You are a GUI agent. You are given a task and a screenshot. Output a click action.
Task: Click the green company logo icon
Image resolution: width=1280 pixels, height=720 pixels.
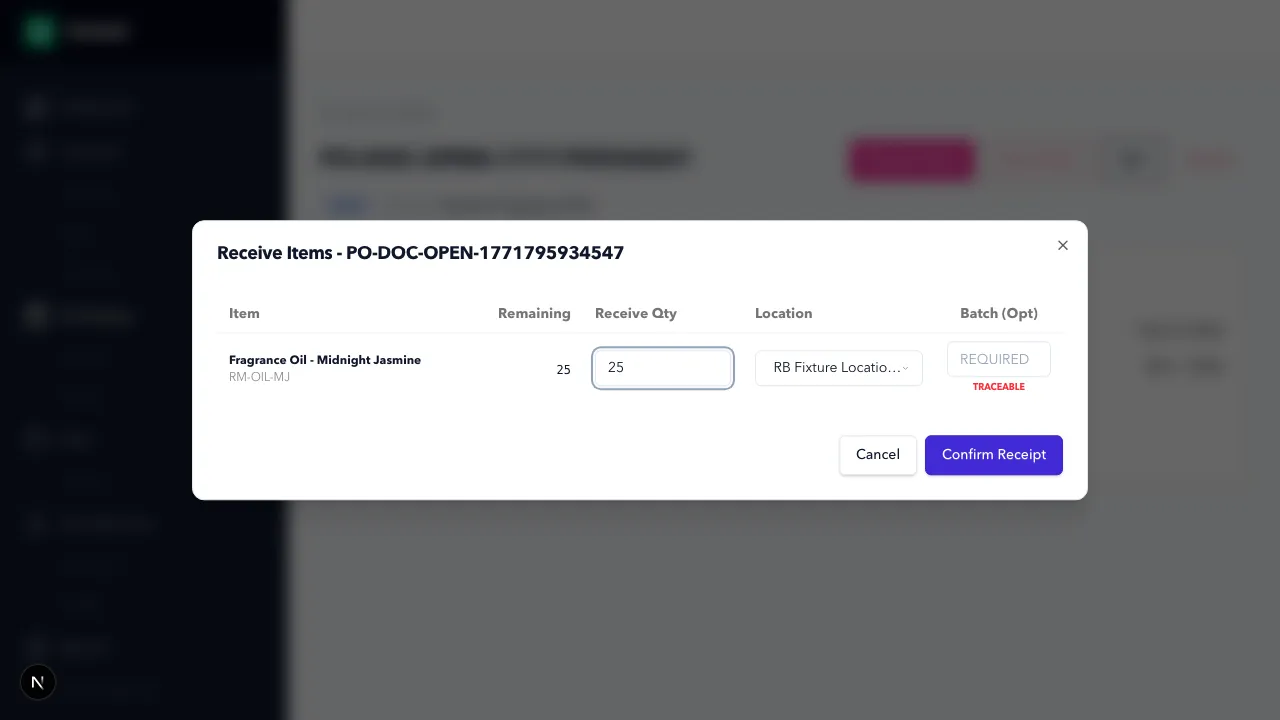coord(38,31)
